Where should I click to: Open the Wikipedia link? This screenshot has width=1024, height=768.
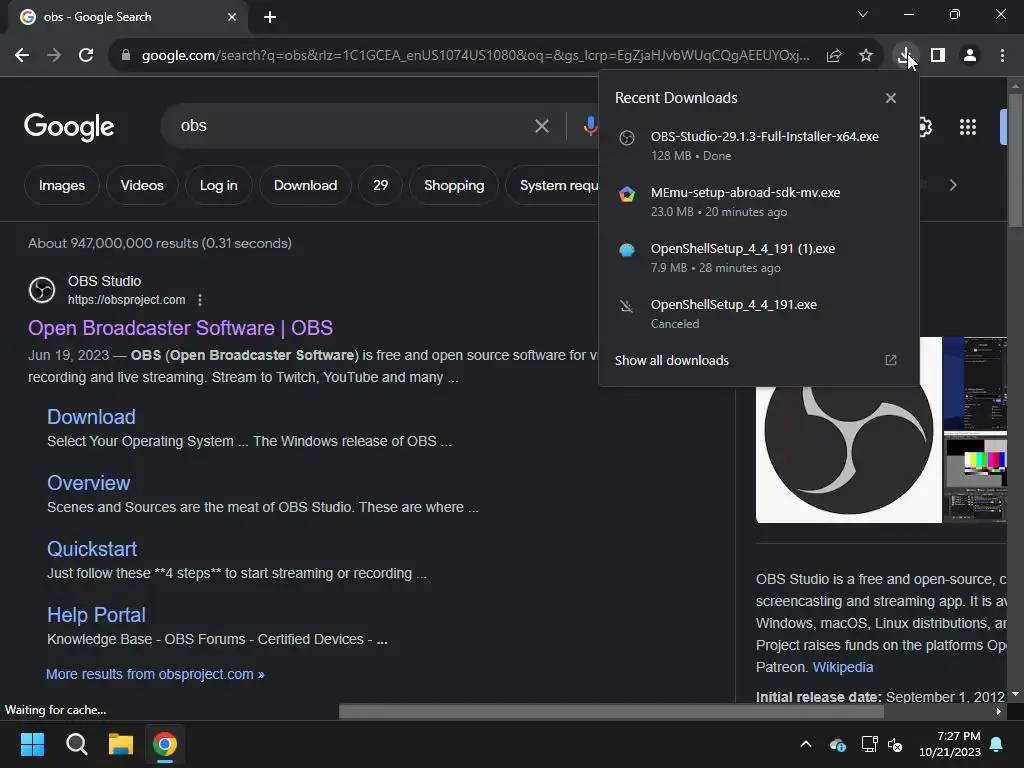pyautogui.click(x=842, y=667)
